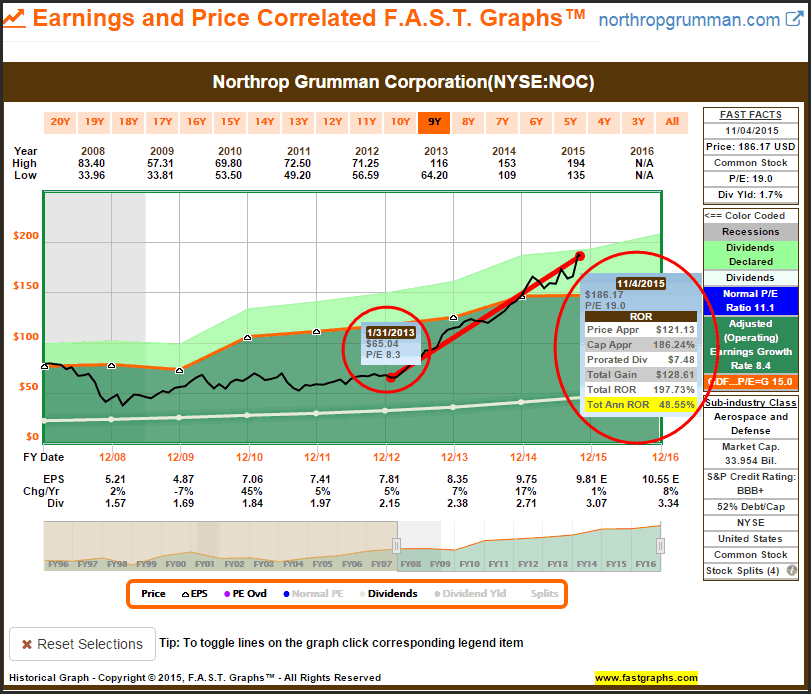Click the F.A.S.T. Graphs chart logo icon
This screenshot has height=694, width=811.
tap(18, 20)
